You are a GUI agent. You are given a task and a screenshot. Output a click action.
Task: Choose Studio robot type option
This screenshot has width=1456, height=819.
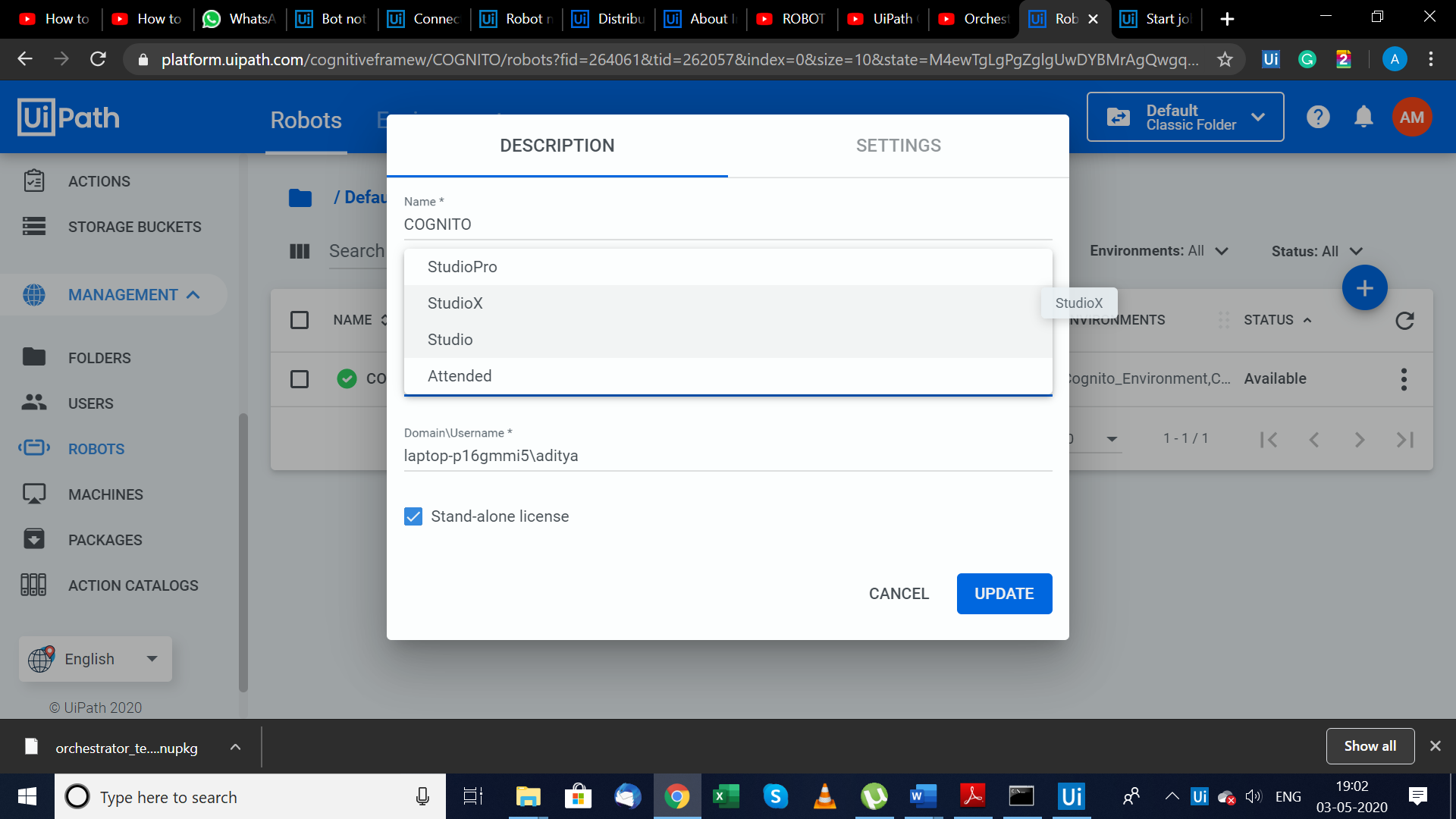728,340
